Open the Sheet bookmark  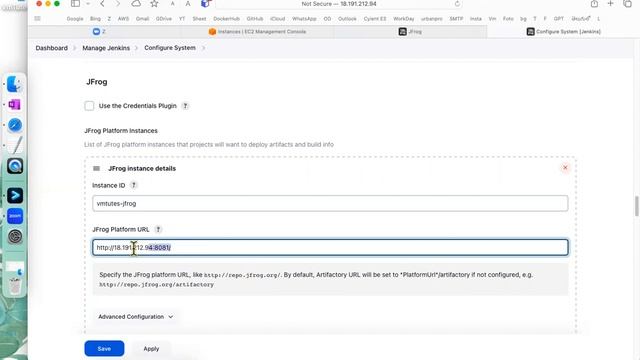tap(199, 19)
